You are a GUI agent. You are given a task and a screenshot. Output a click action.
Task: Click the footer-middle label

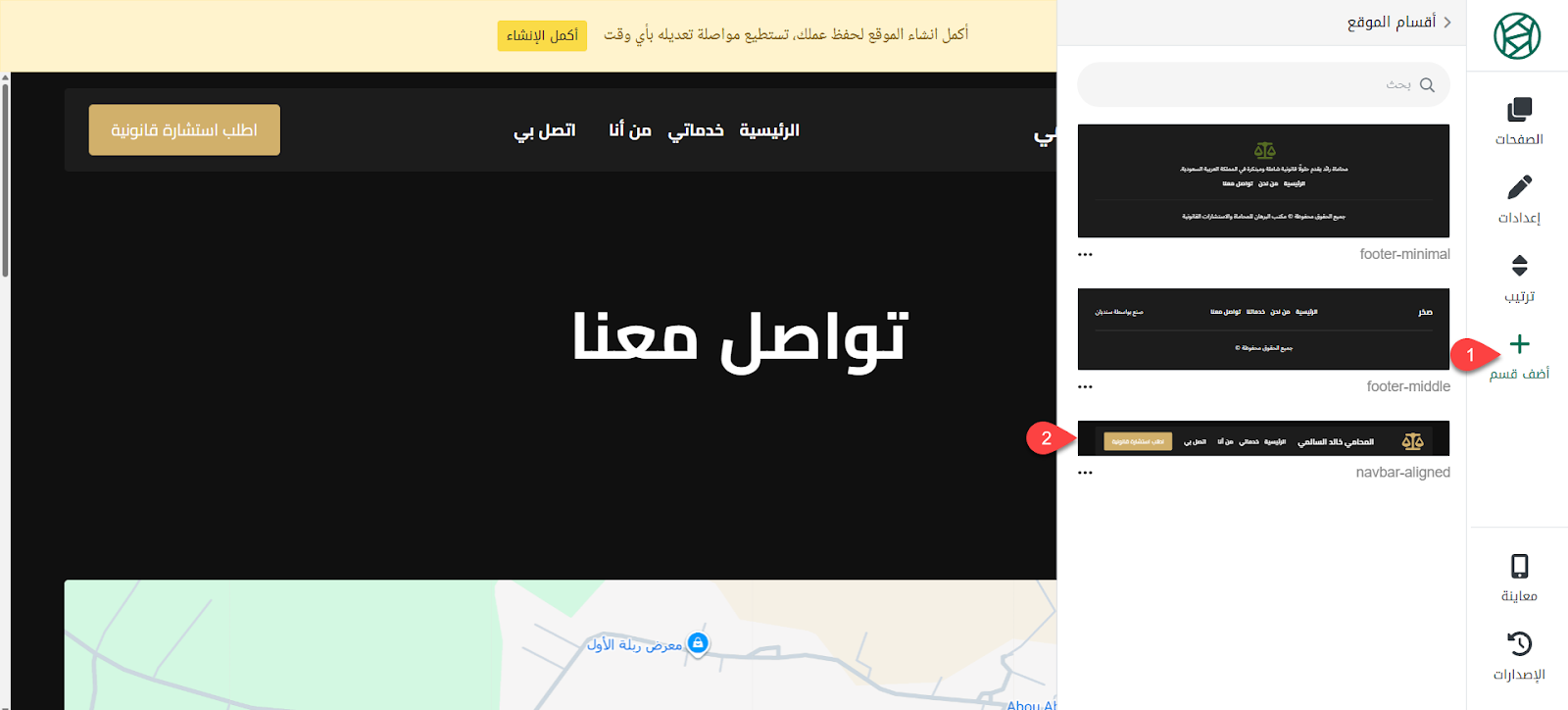coord(1408,386)
